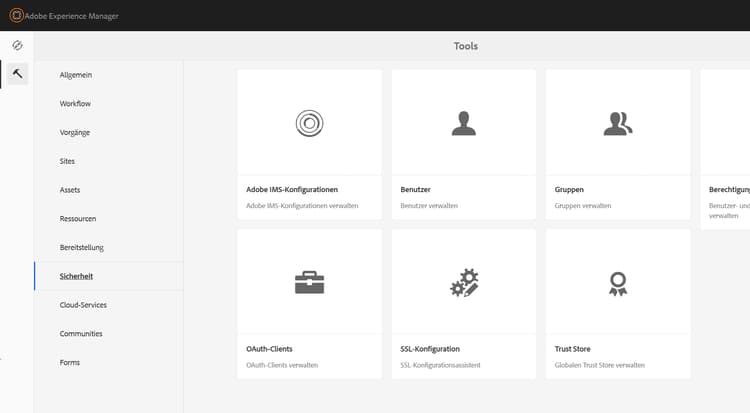
Task: Open the OAuth-Clients card title
Action: (x=269, y=349)
